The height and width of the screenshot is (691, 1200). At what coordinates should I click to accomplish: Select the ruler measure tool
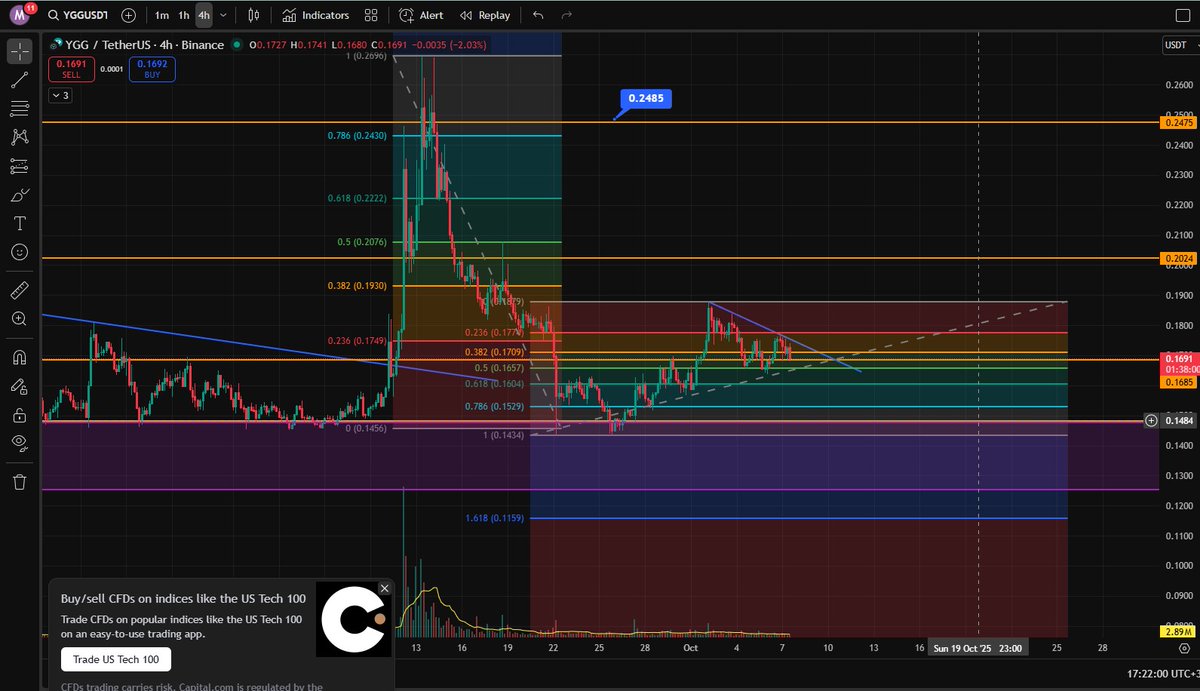coord(20,290)
